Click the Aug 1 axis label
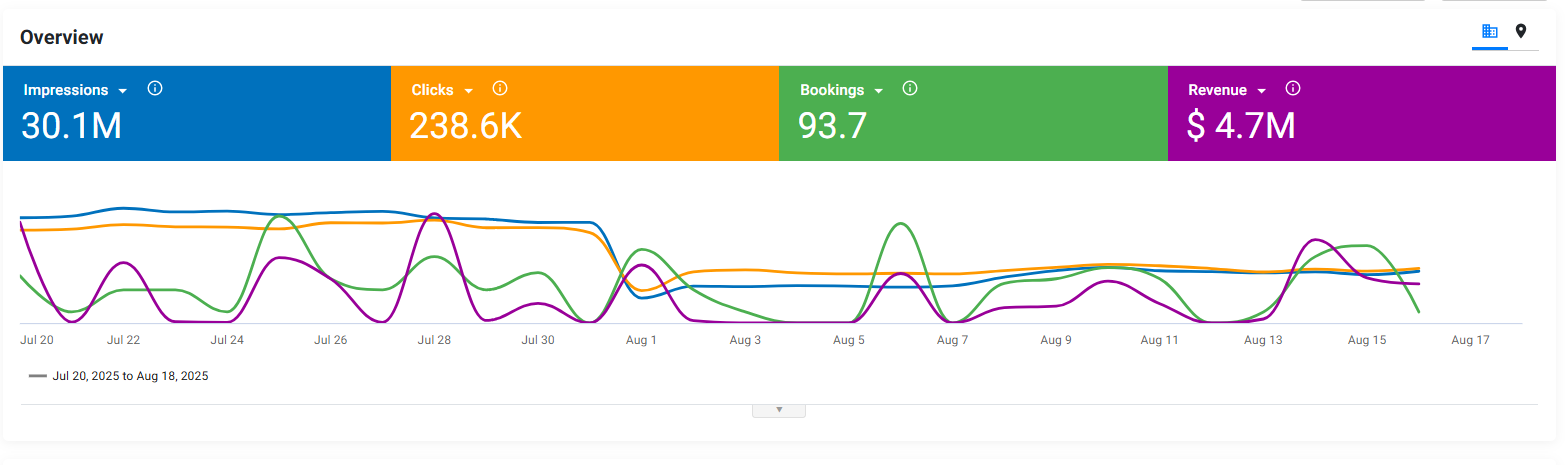Viewport: 1565px width, 465px height. [641, 340]
